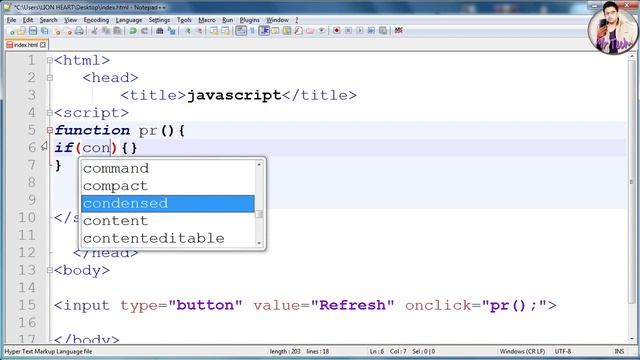640x360 pixels.
Task: Open Find with the binoculars icon
Action: pos(160,31)
